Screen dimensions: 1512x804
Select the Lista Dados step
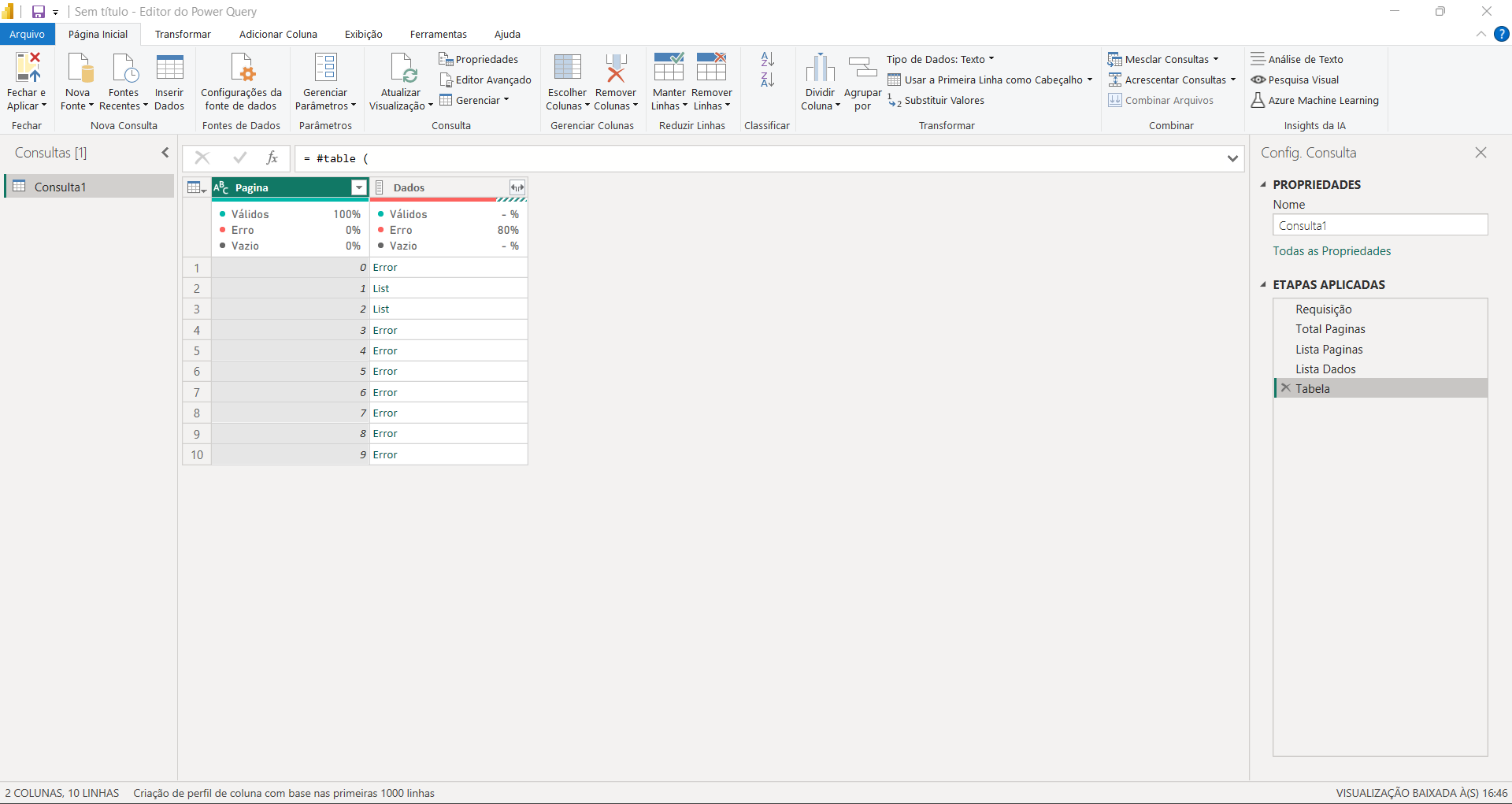tap(1380, 369)
